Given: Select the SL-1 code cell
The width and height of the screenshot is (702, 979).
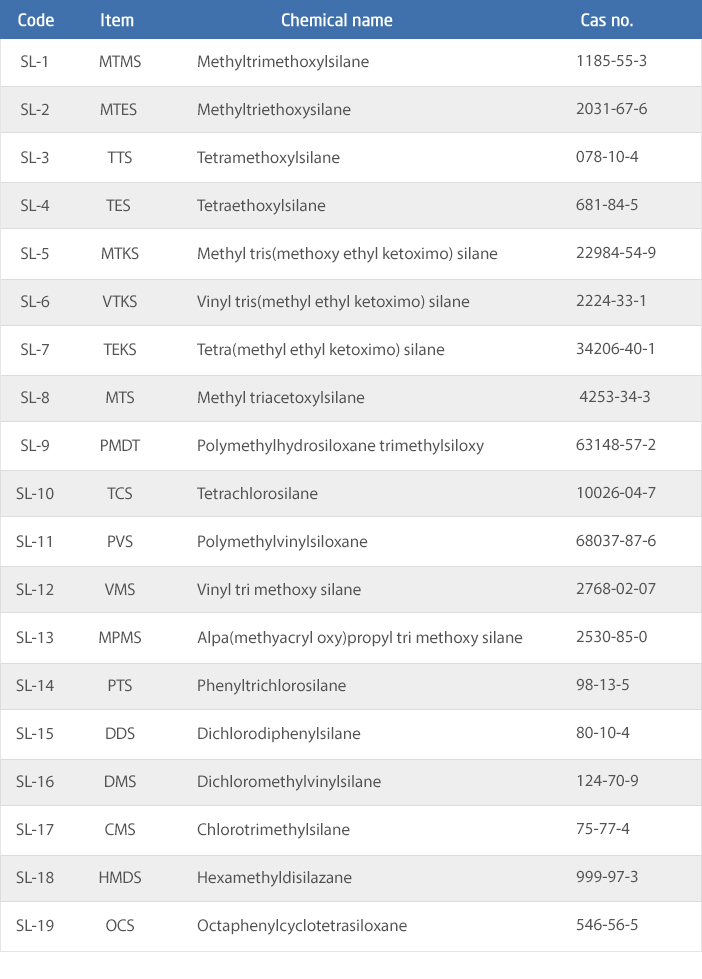Looking at the screenshot, I should [x=35, y=62].
